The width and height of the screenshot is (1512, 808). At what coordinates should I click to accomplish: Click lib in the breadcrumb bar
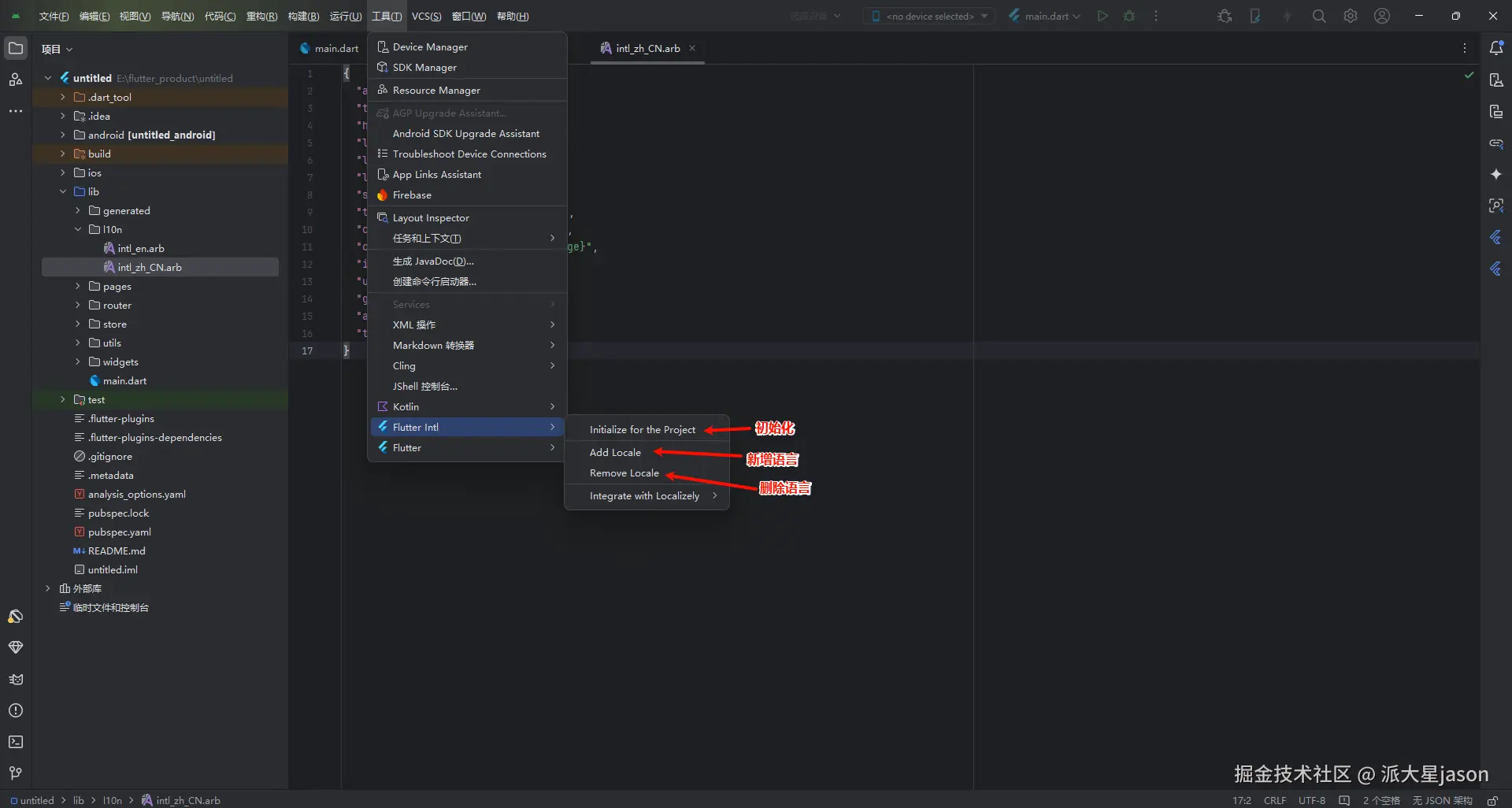[x=79, y=800]
